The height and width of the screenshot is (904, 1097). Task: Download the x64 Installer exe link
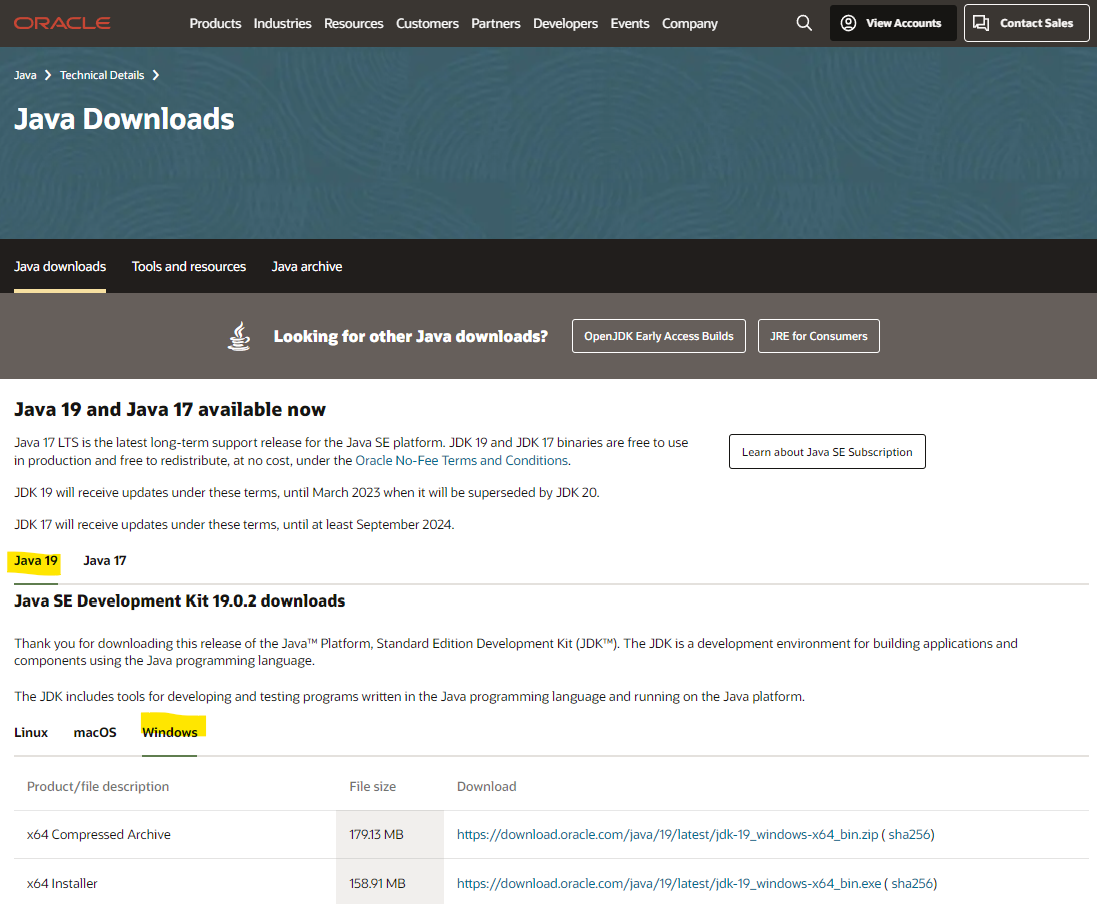(x=667, y=883)
